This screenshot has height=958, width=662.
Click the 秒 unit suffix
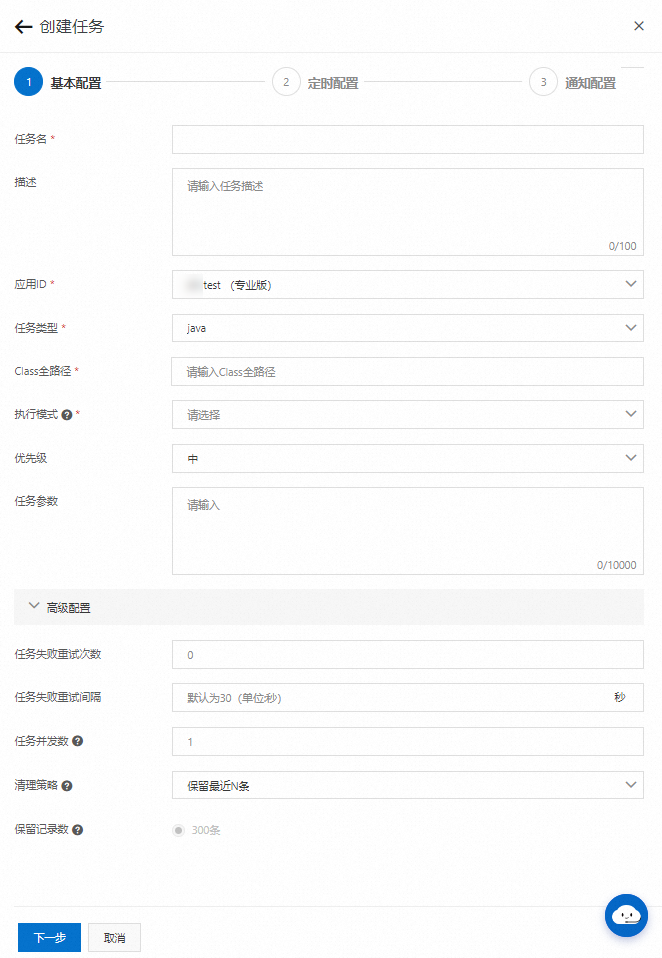620,697
